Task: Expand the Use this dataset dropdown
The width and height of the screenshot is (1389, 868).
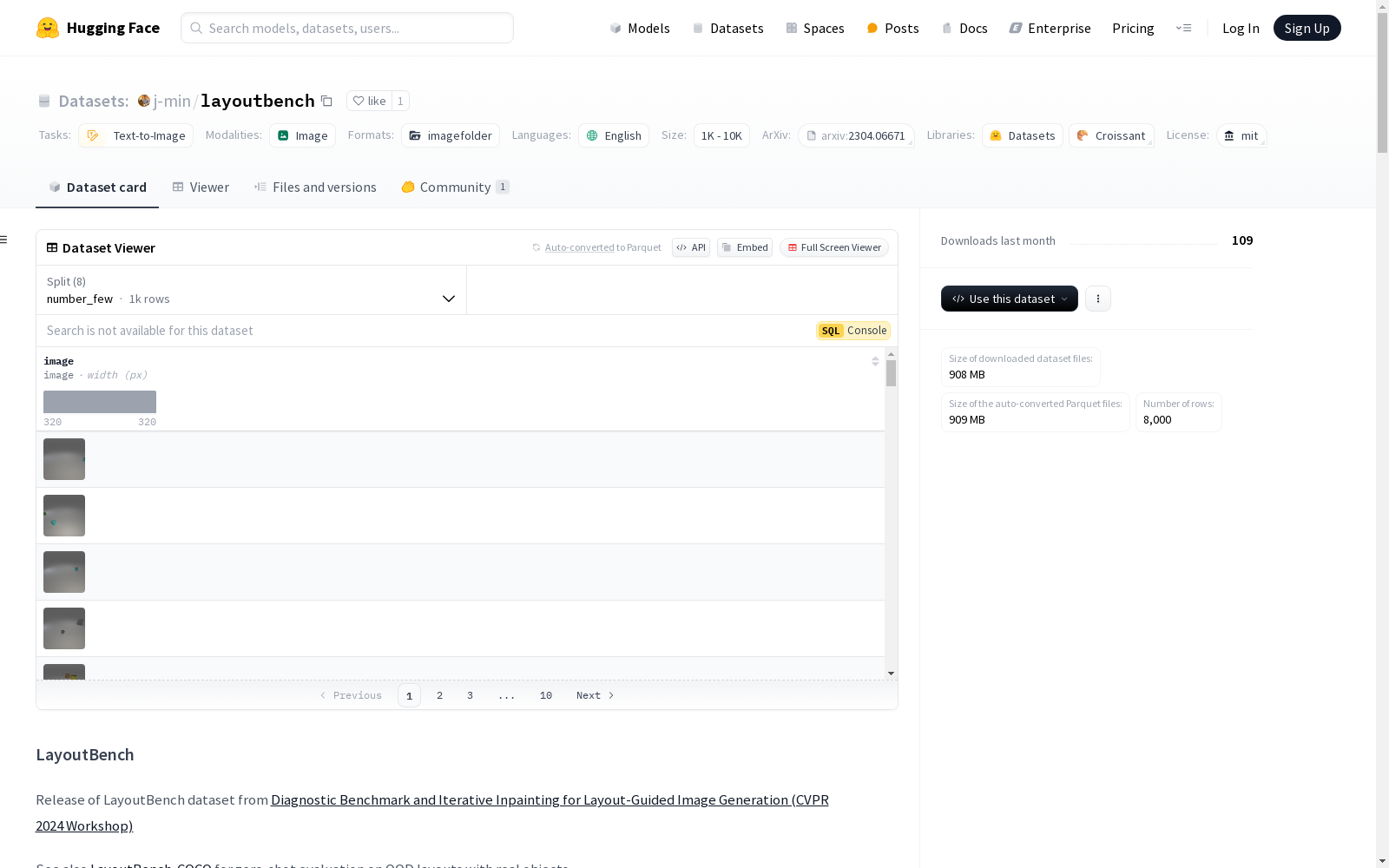Action: 1010,299
